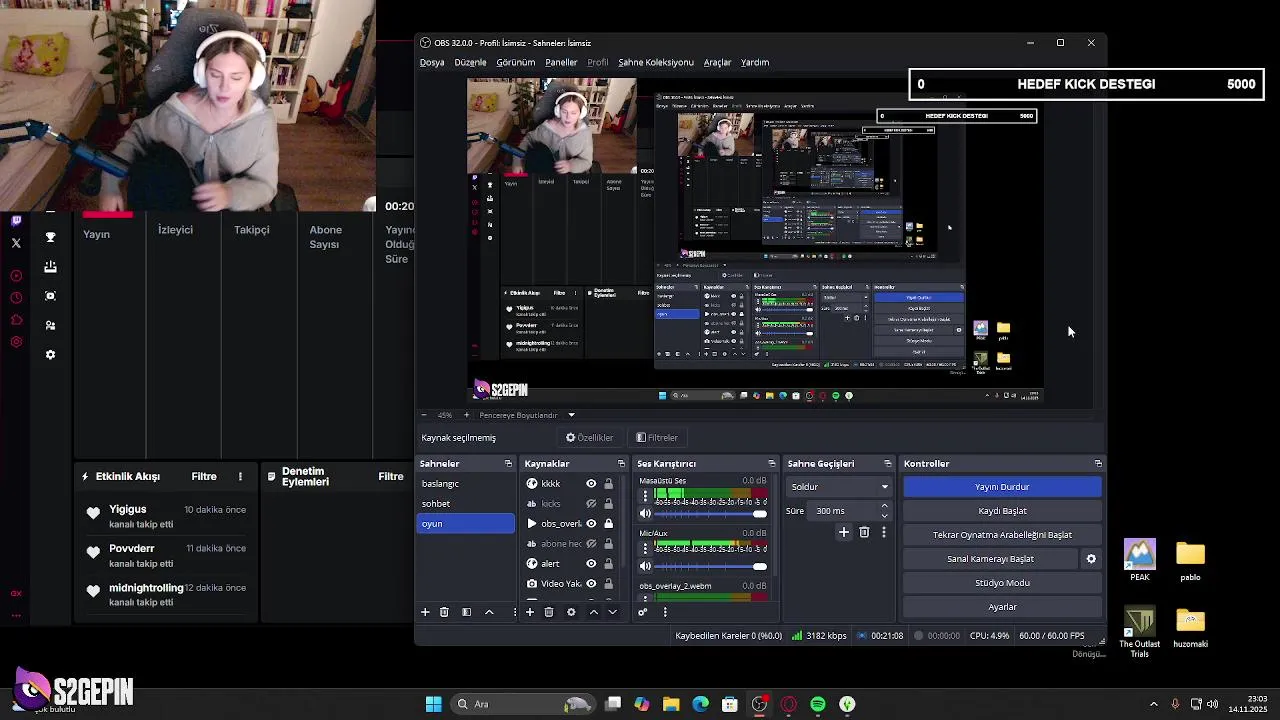Unlock the obs_overlay source

(x=608, y=524)
